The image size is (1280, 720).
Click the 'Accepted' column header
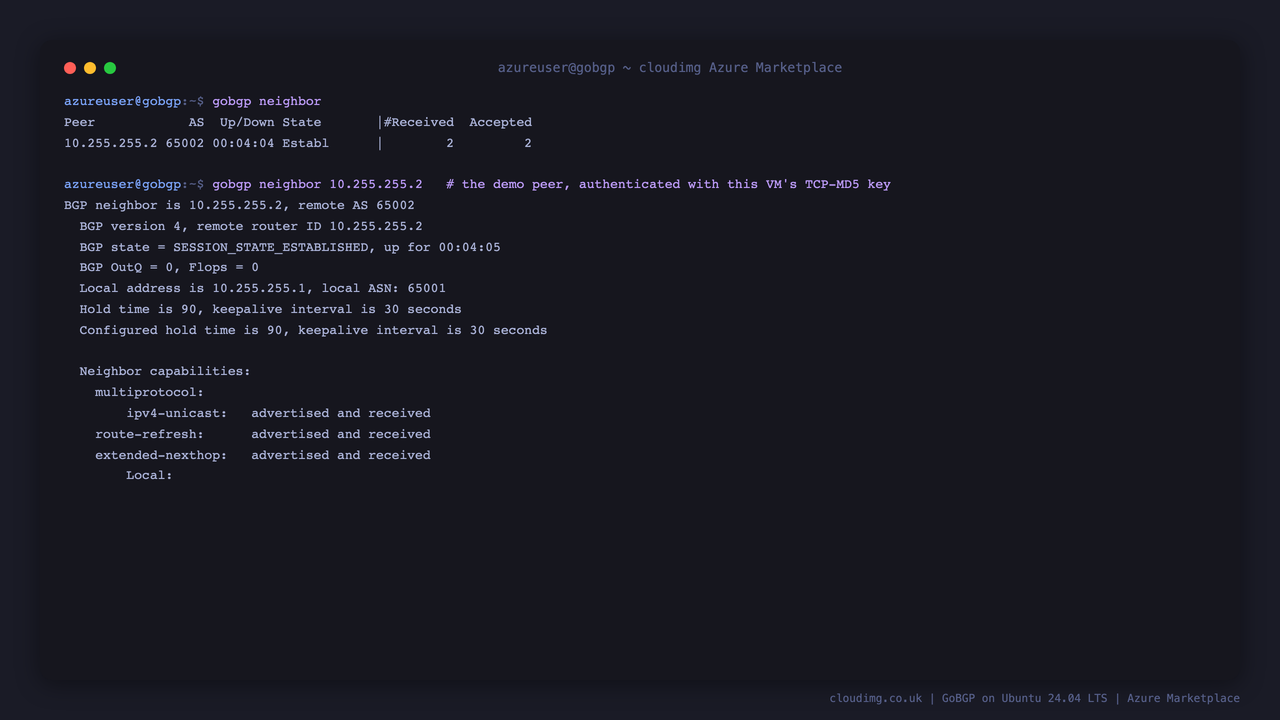(x=501, y=122)
